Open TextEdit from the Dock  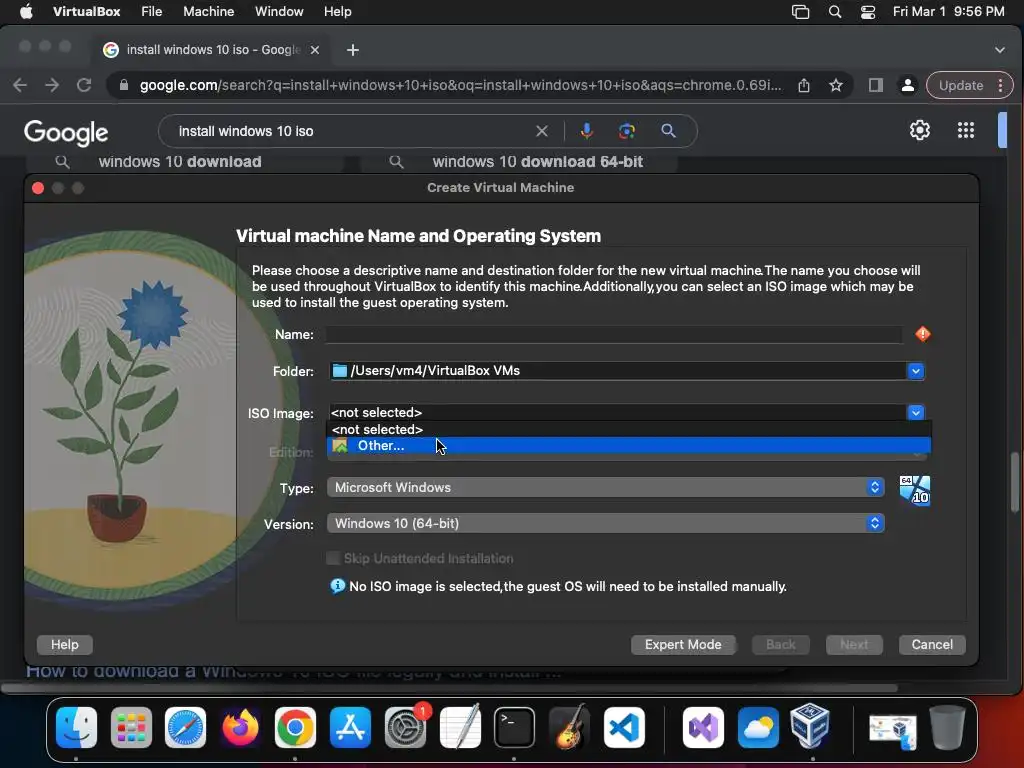point(460,727)
